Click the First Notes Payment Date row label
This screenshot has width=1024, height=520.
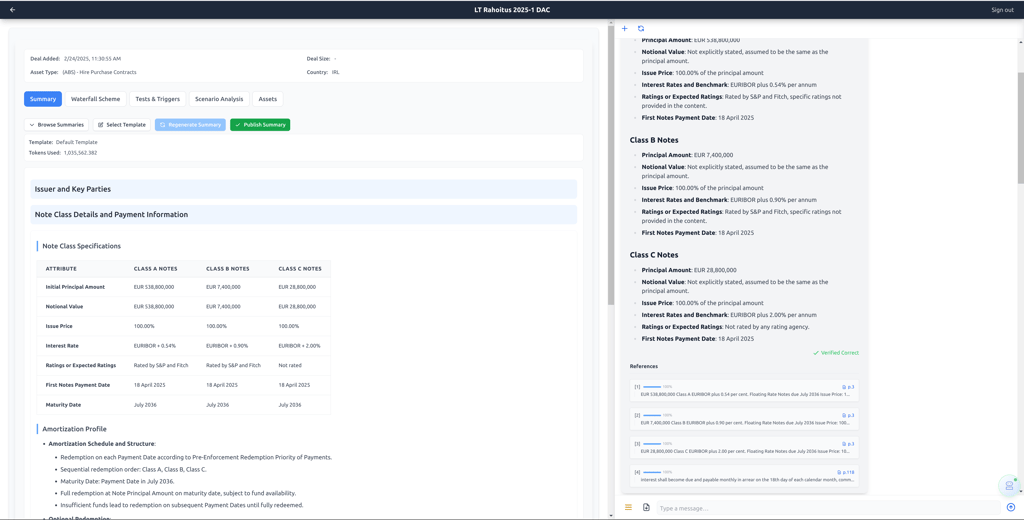[x=80, y=385]
